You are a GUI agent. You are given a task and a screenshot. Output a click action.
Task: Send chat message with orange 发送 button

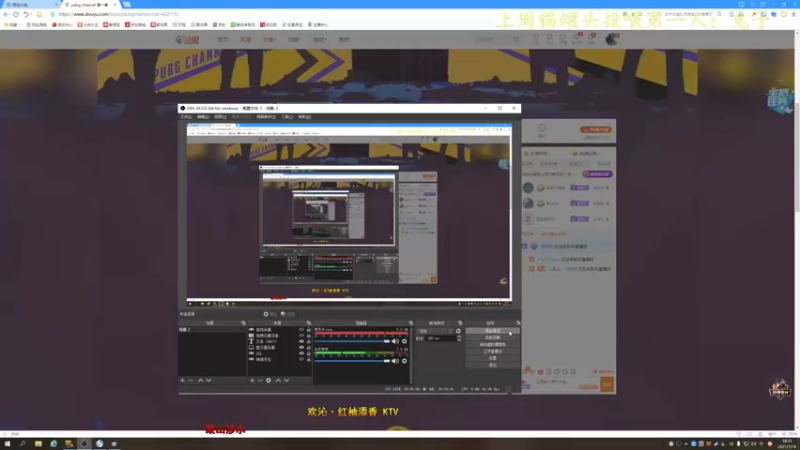click(x=607, y=385)
